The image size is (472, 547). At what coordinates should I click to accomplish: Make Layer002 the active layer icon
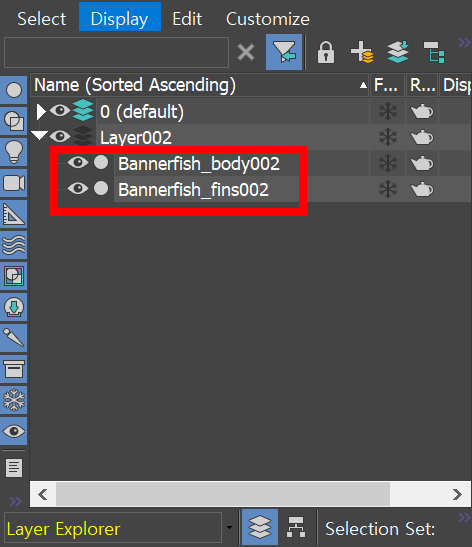[x=83, y=136]
